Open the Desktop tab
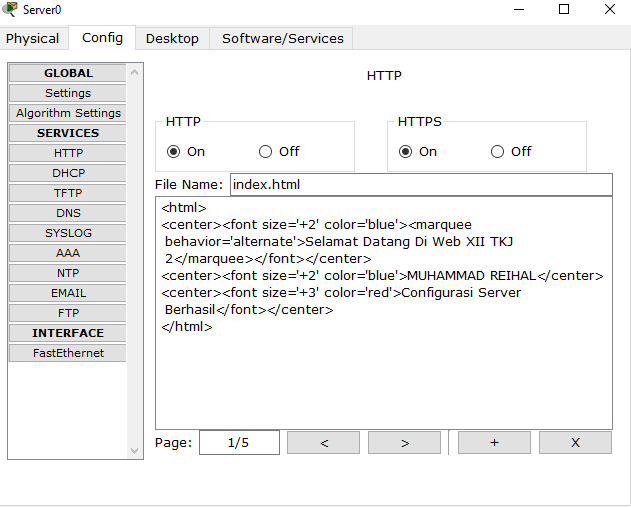The width and height of the screenshot is (631, 507). click(172, 39)
